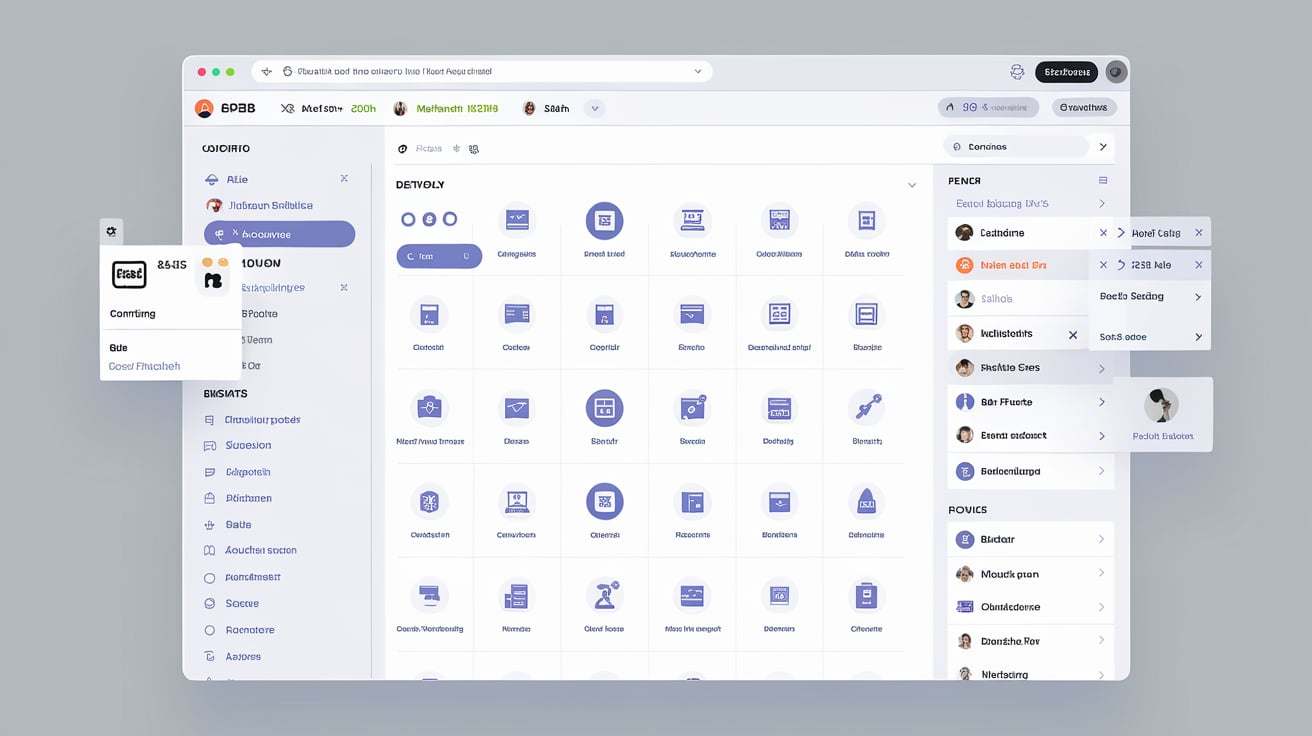1312x736 pixels.
Task: Click the circular icon left of the dark title-bar pill
Action: [x=1017, y=72]
